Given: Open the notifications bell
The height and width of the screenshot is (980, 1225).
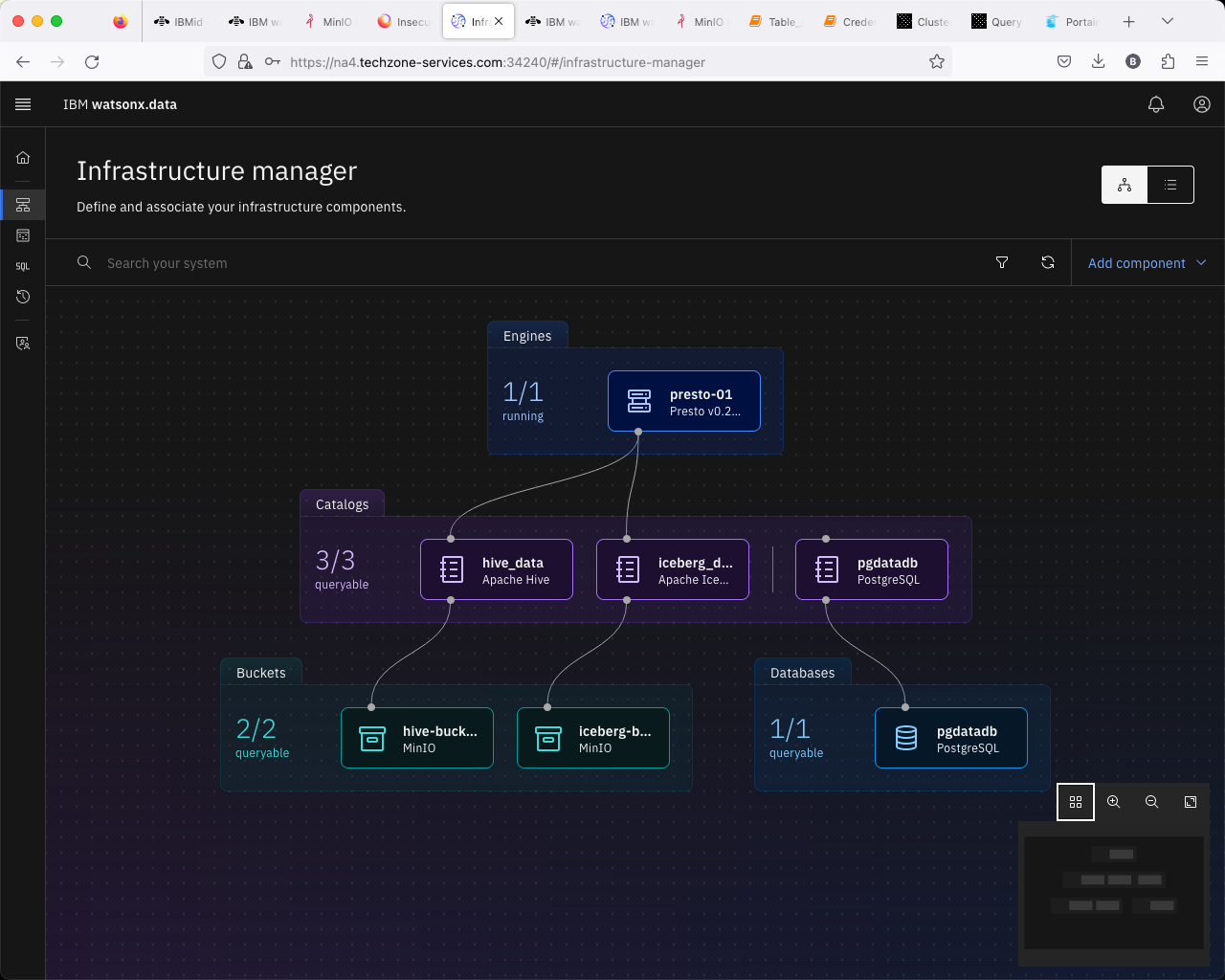Looking at the screenshot, I should click(x=1156, y=104).
